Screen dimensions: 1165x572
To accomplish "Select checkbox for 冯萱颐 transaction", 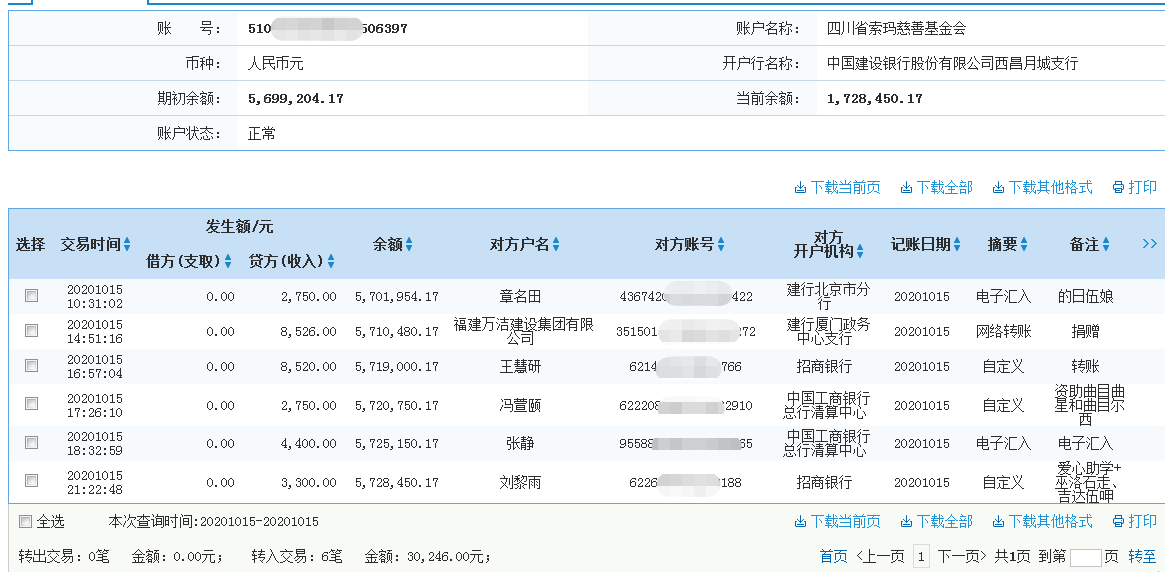I will [x=31, y=403].
